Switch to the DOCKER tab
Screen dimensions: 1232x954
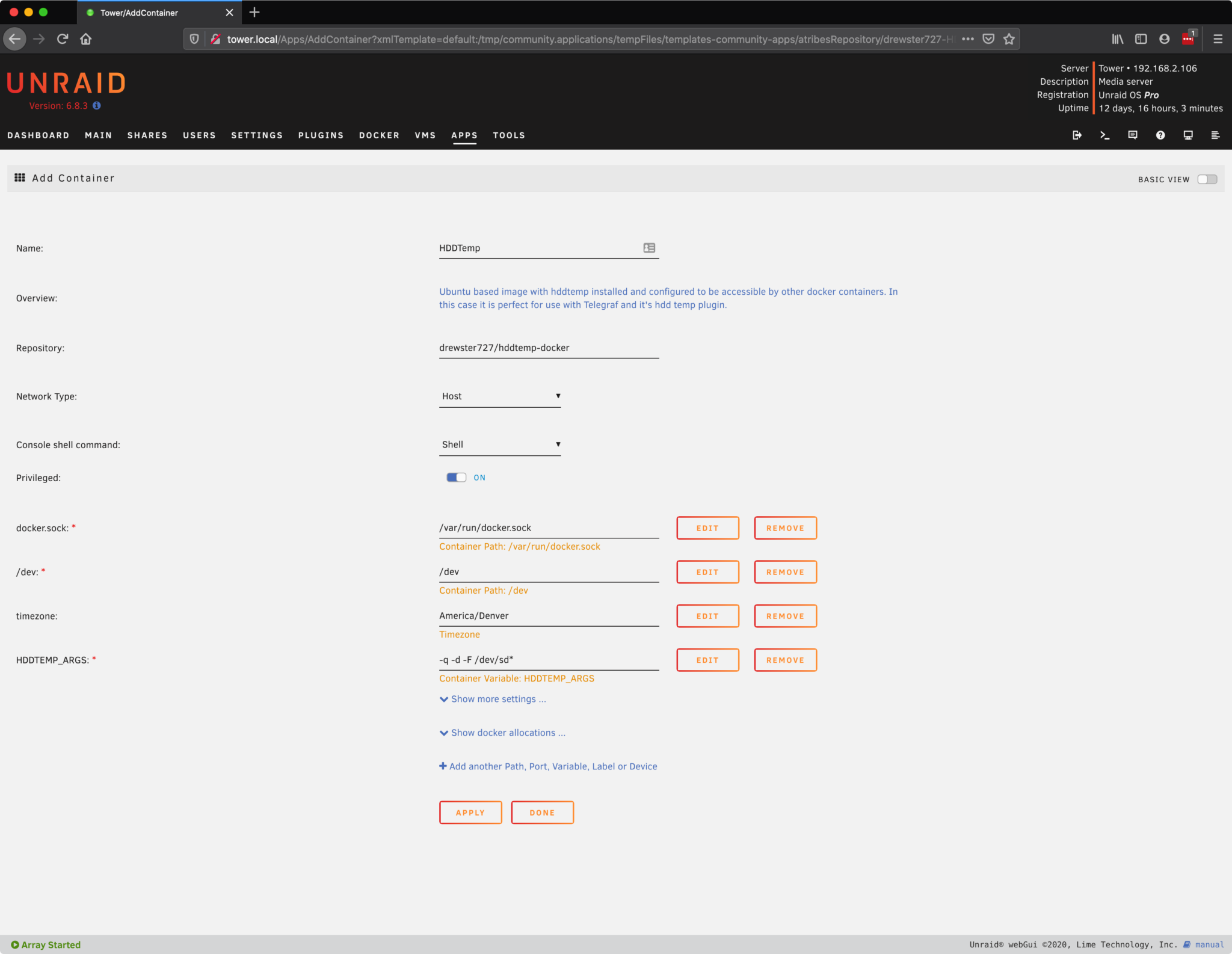(379, 135)
